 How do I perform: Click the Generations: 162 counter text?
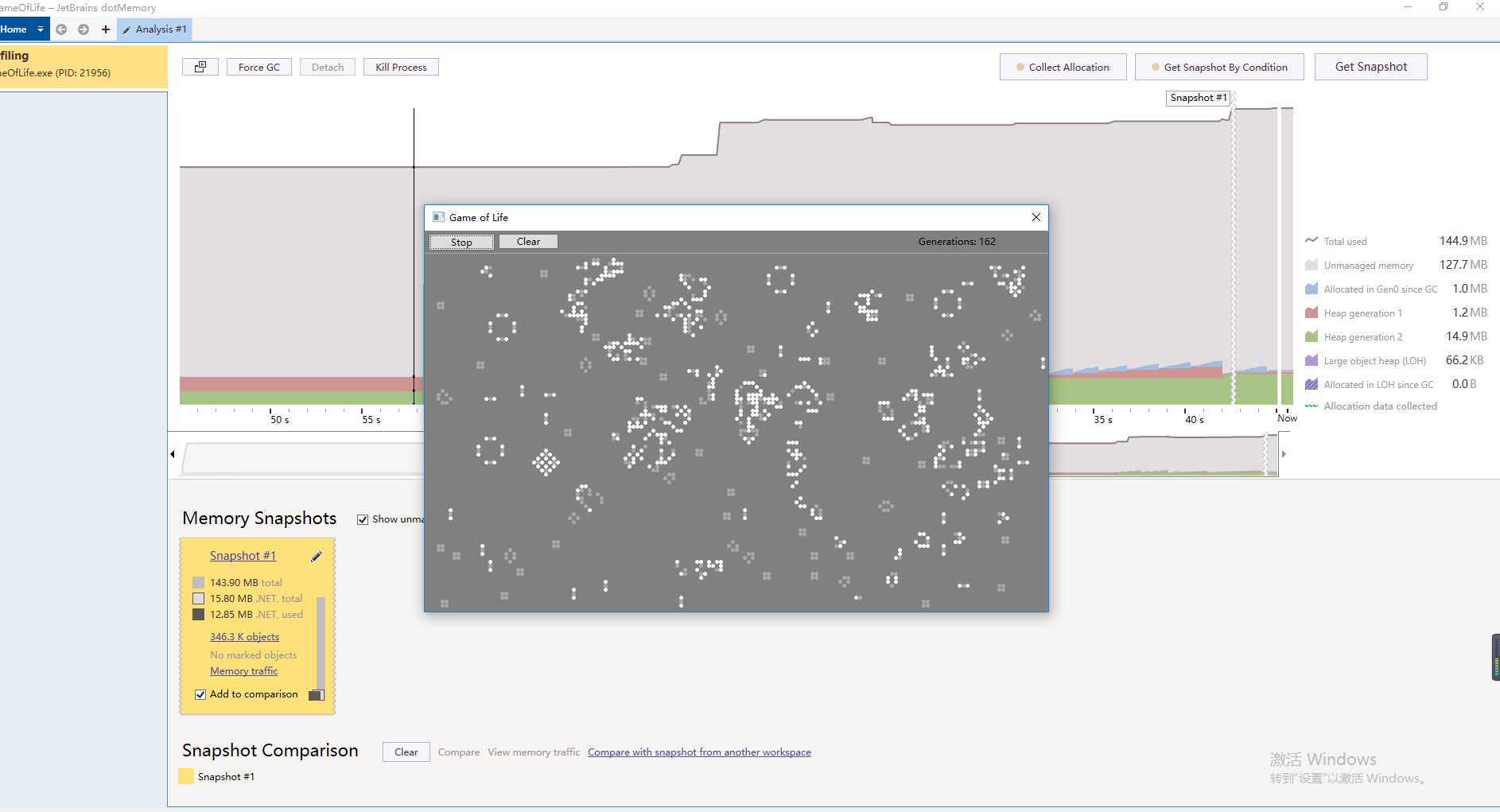coord(957,242)
